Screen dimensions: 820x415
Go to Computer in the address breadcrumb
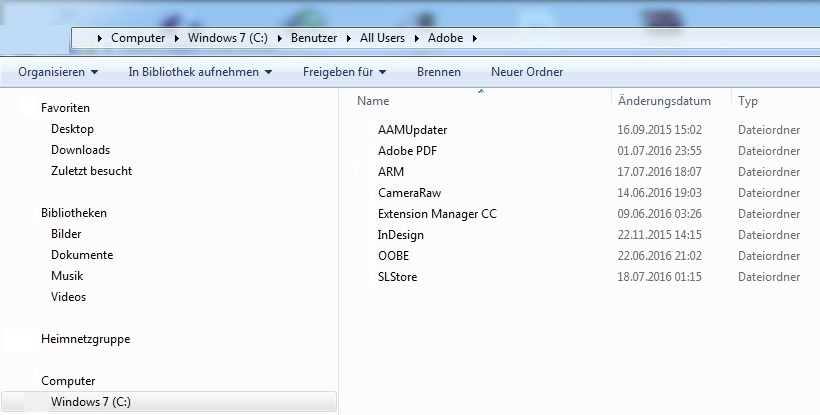[138, 38]
